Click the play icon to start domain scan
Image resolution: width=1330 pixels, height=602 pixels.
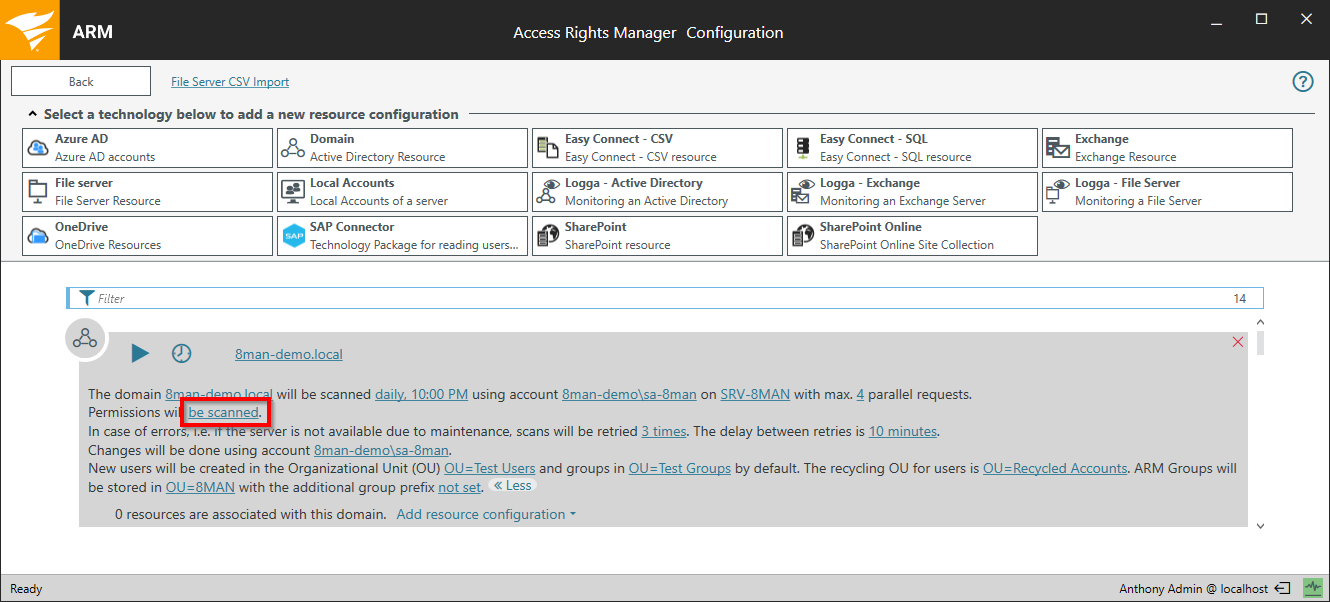[140, 353]
